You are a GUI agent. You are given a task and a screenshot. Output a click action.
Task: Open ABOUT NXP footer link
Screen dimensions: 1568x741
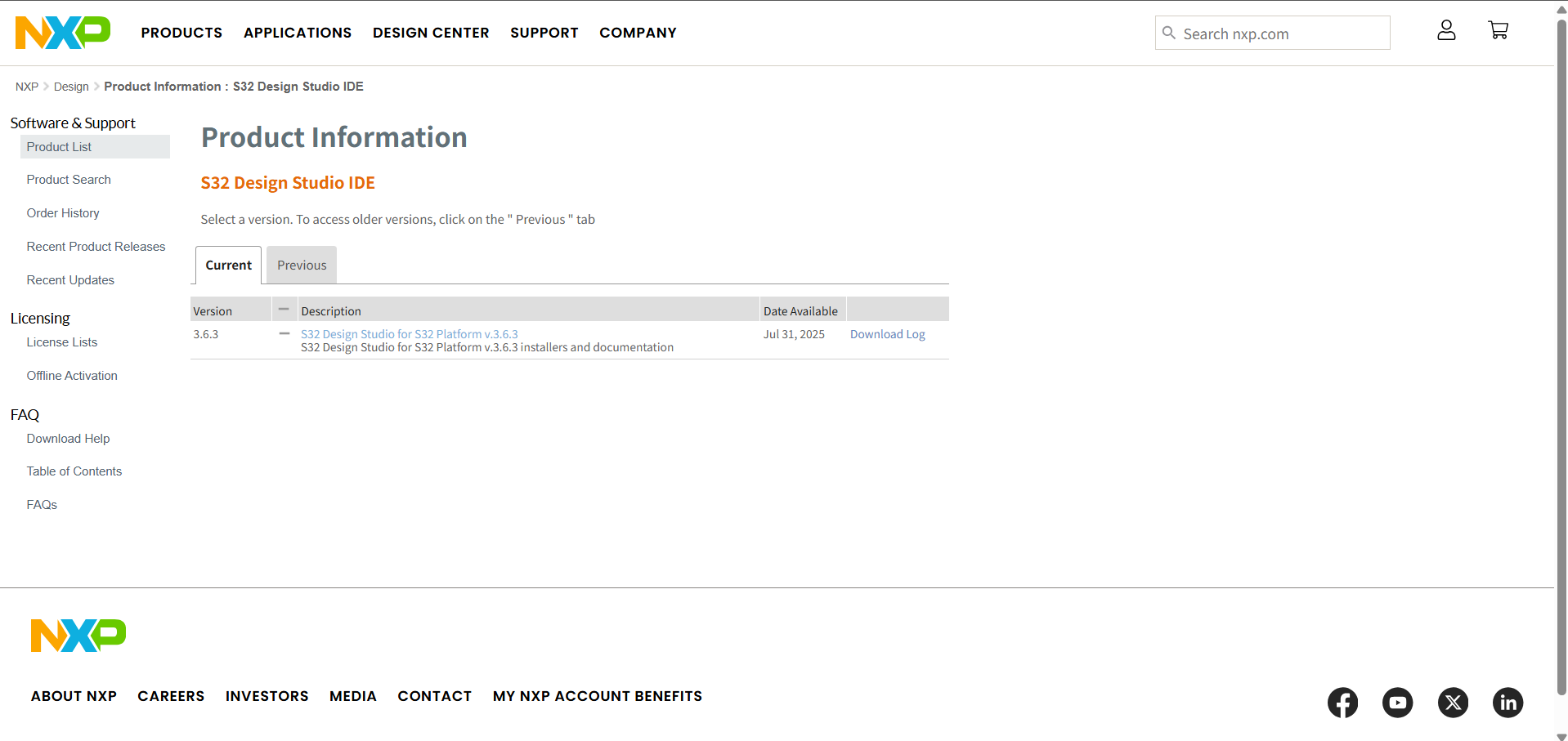(74, 696)
